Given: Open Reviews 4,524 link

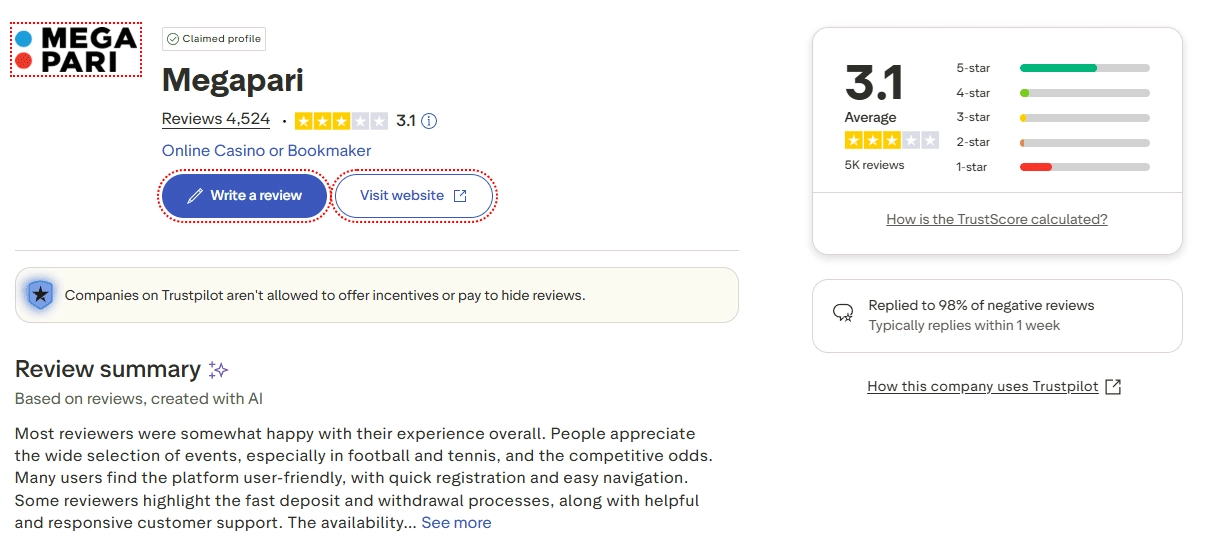Looking at the screenshot, I should click(216, 119).
